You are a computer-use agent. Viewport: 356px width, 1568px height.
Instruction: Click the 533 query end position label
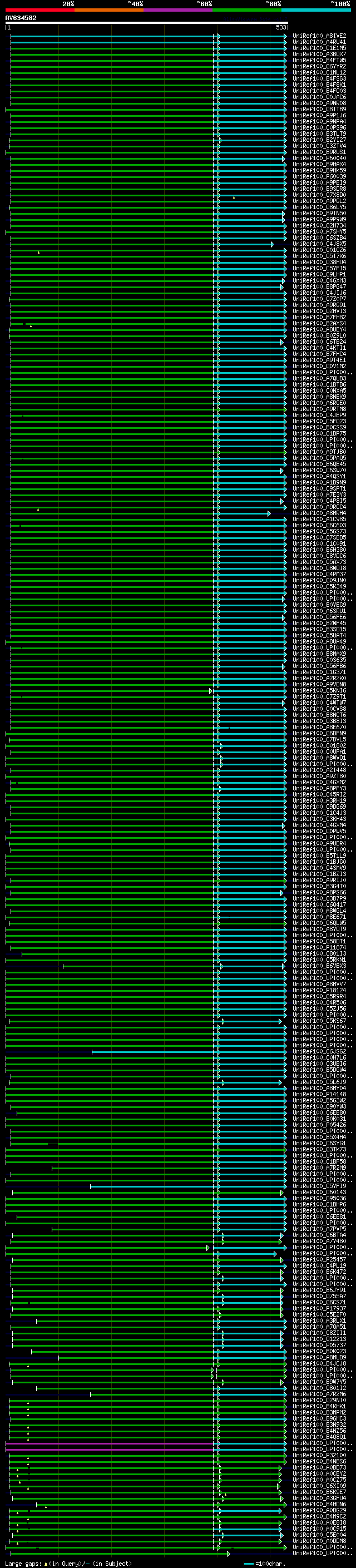coord(280,27)
